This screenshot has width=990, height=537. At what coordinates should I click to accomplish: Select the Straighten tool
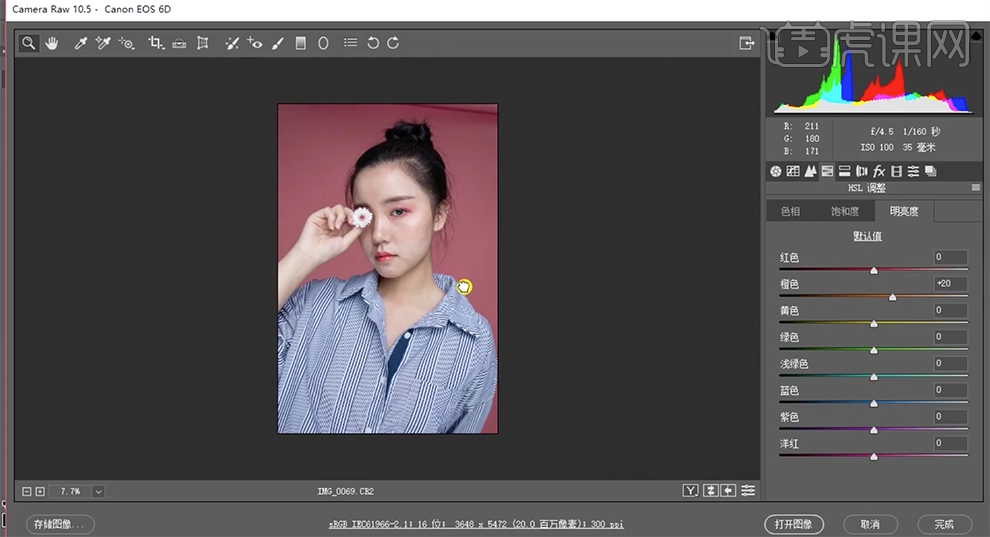click(x=179, y=43)
